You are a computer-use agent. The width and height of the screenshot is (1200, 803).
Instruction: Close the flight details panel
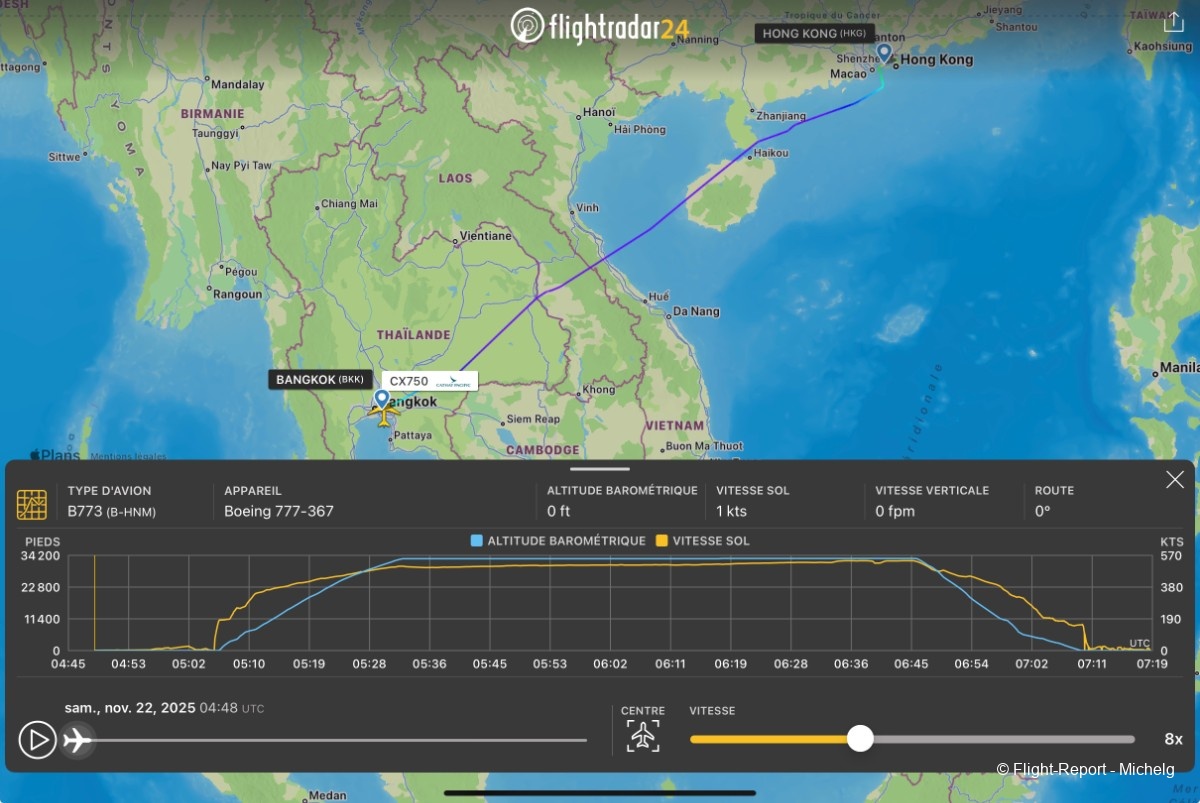1174,480
